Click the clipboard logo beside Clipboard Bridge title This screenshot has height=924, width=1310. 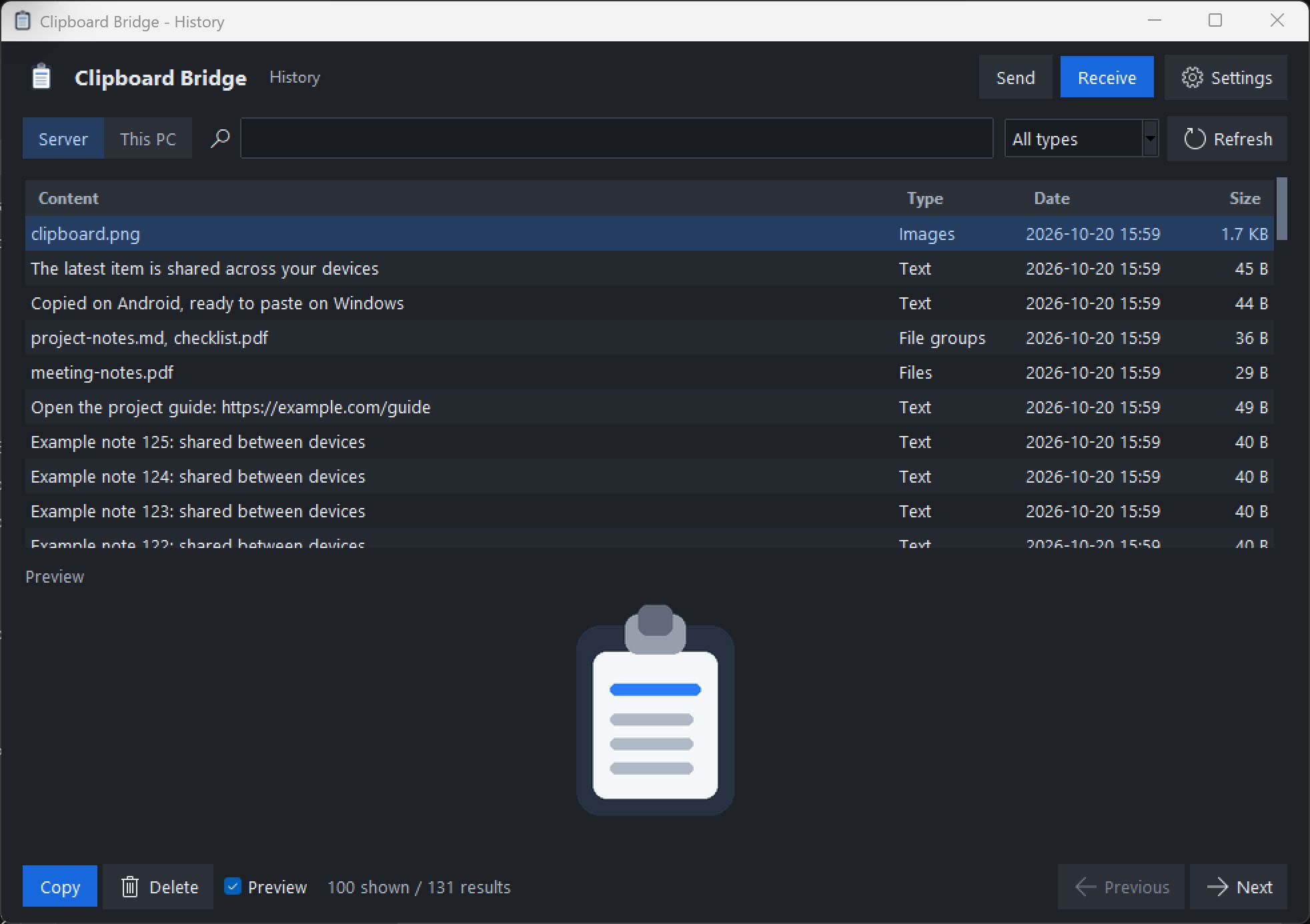[x=41, y=77]
